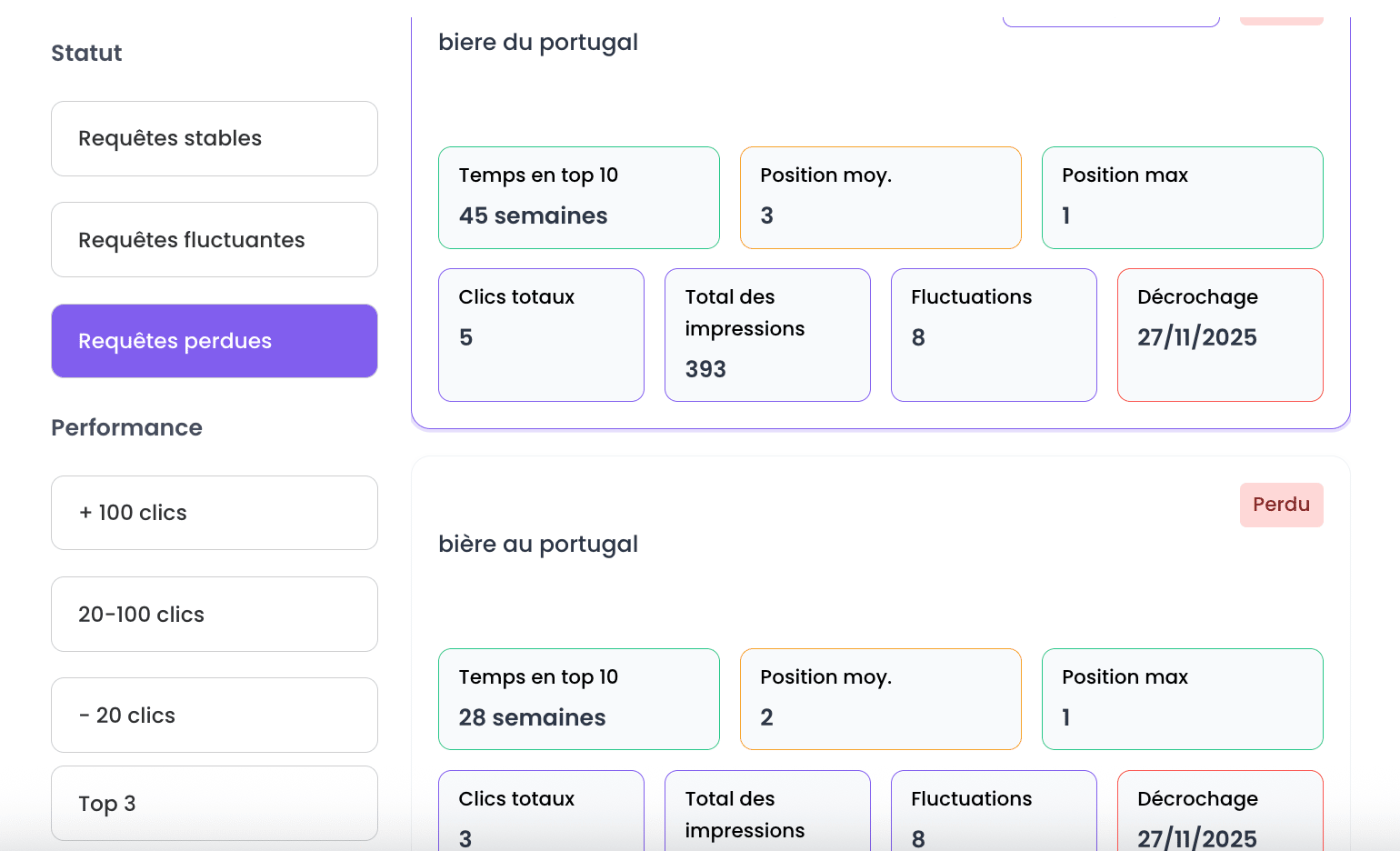
Task: Click the 28 semaines top 10 tile
Action: tap(578, 699)
